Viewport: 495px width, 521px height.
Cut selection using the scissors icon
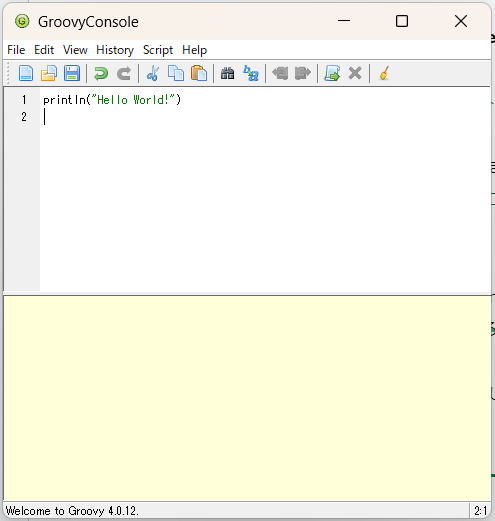tap(153, 73)
